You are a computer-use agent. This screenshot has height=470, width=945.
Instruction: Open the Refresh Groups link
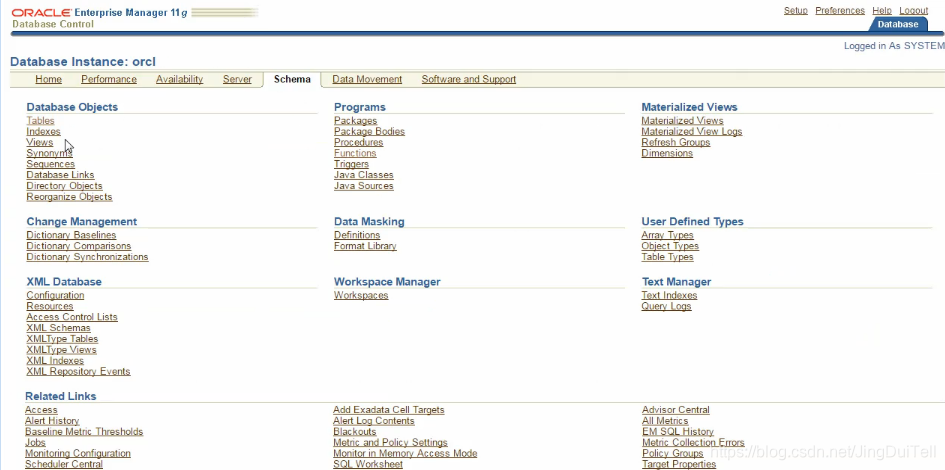coord(676,142)
